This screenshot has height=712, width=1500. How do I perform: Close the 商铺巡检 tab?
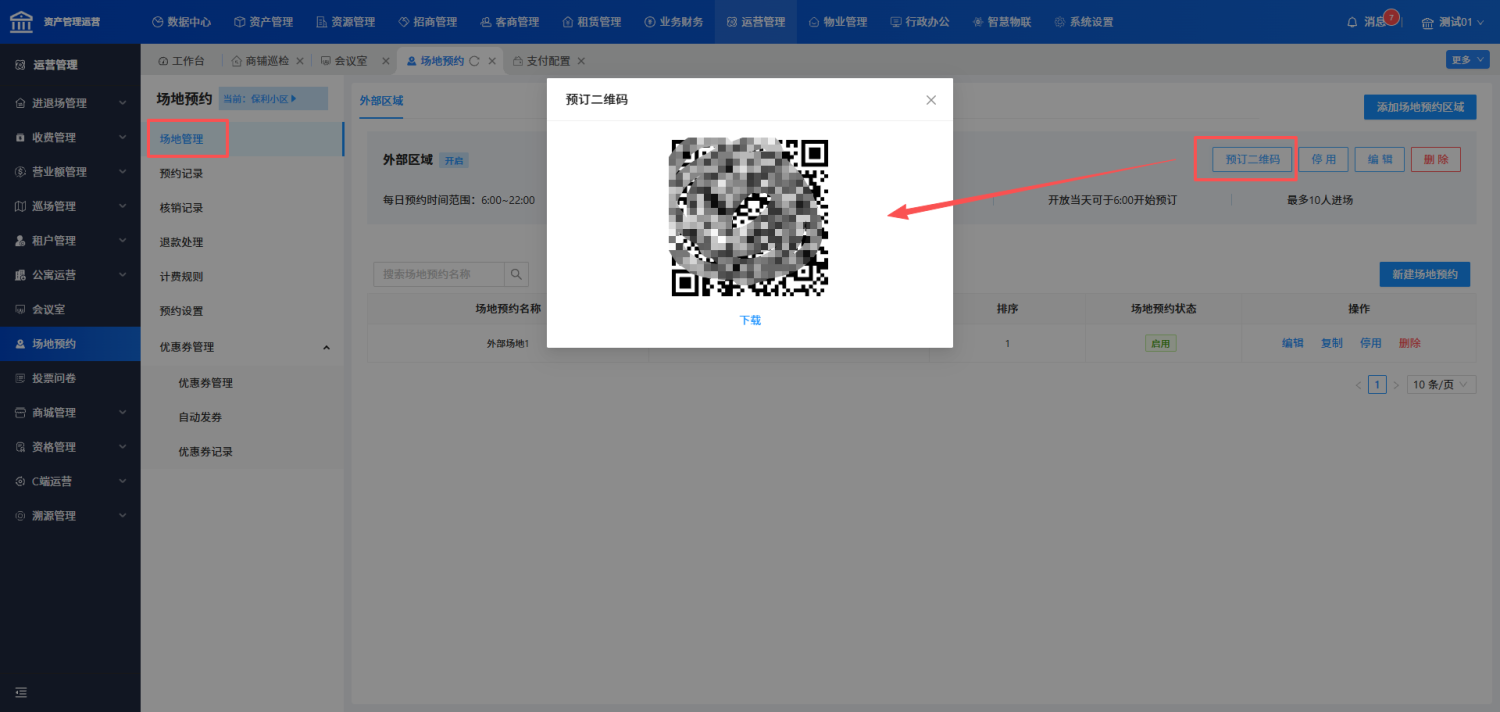[x=300, y=61]
